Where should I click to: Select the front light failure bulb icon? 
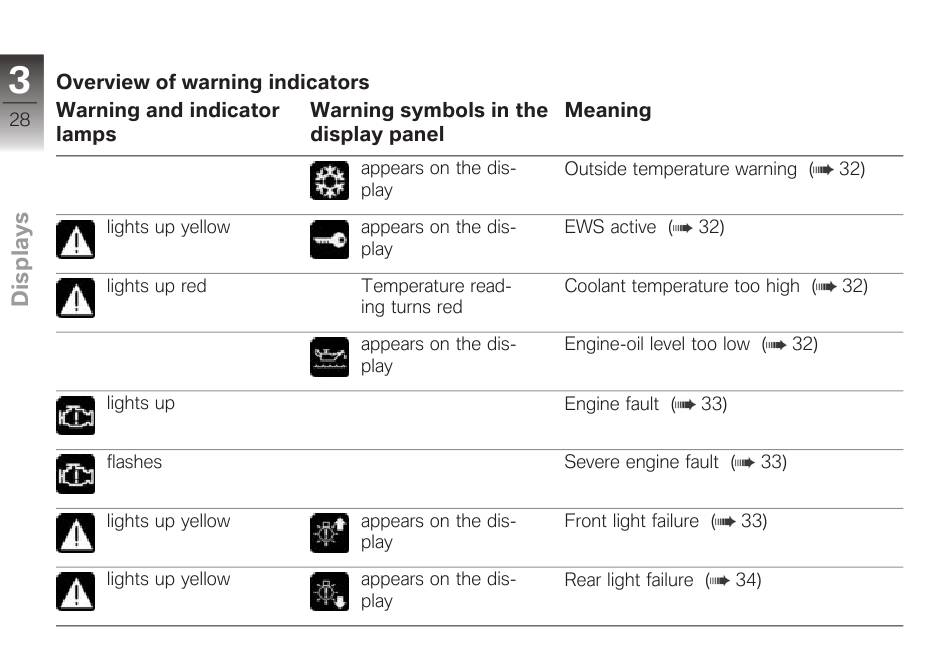coord(330,533)
